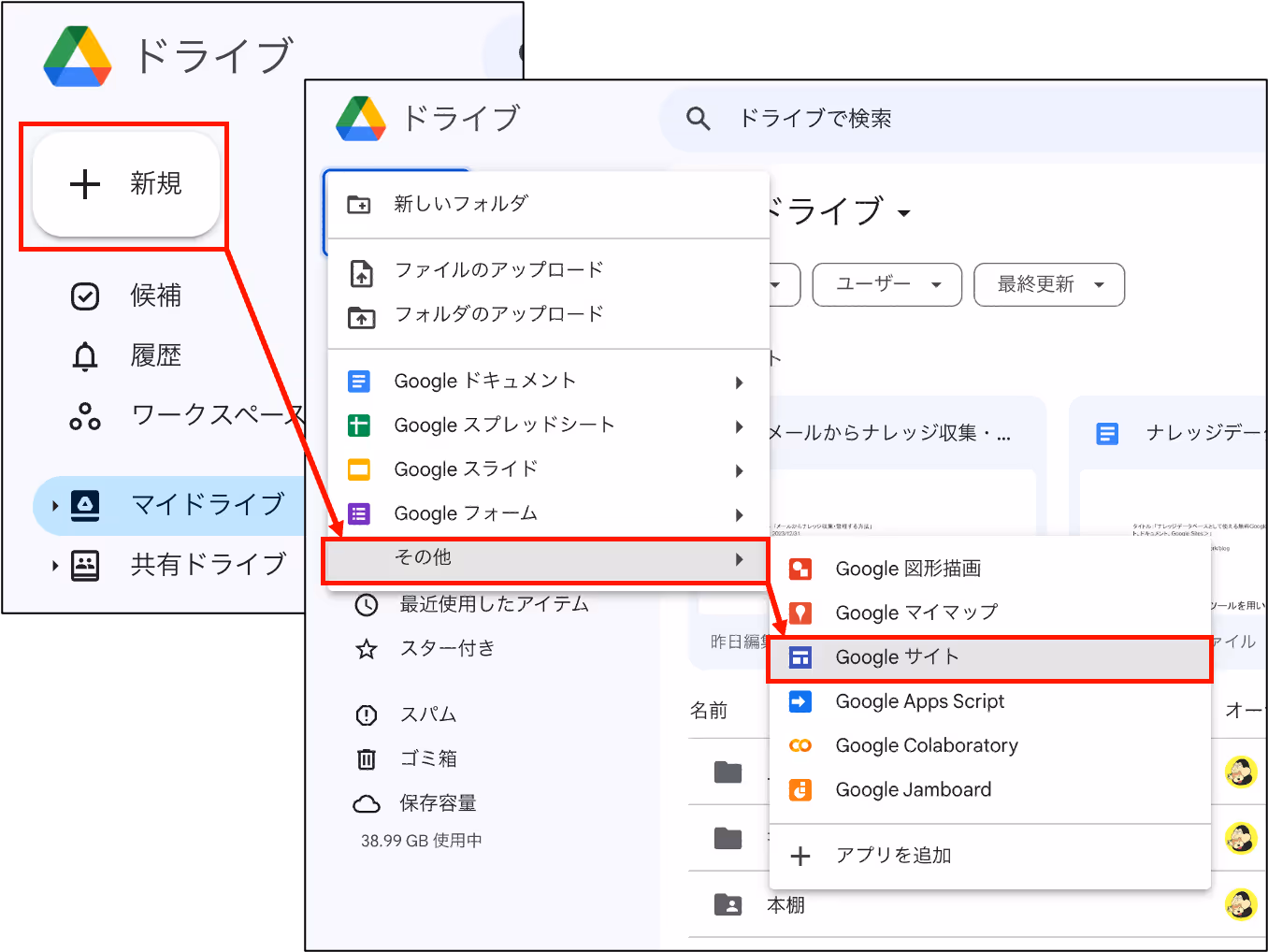The width and height of the screenshot is (1268, 952).
Task: Open the 最終更新 filter dropdown
Action: 1049,284
